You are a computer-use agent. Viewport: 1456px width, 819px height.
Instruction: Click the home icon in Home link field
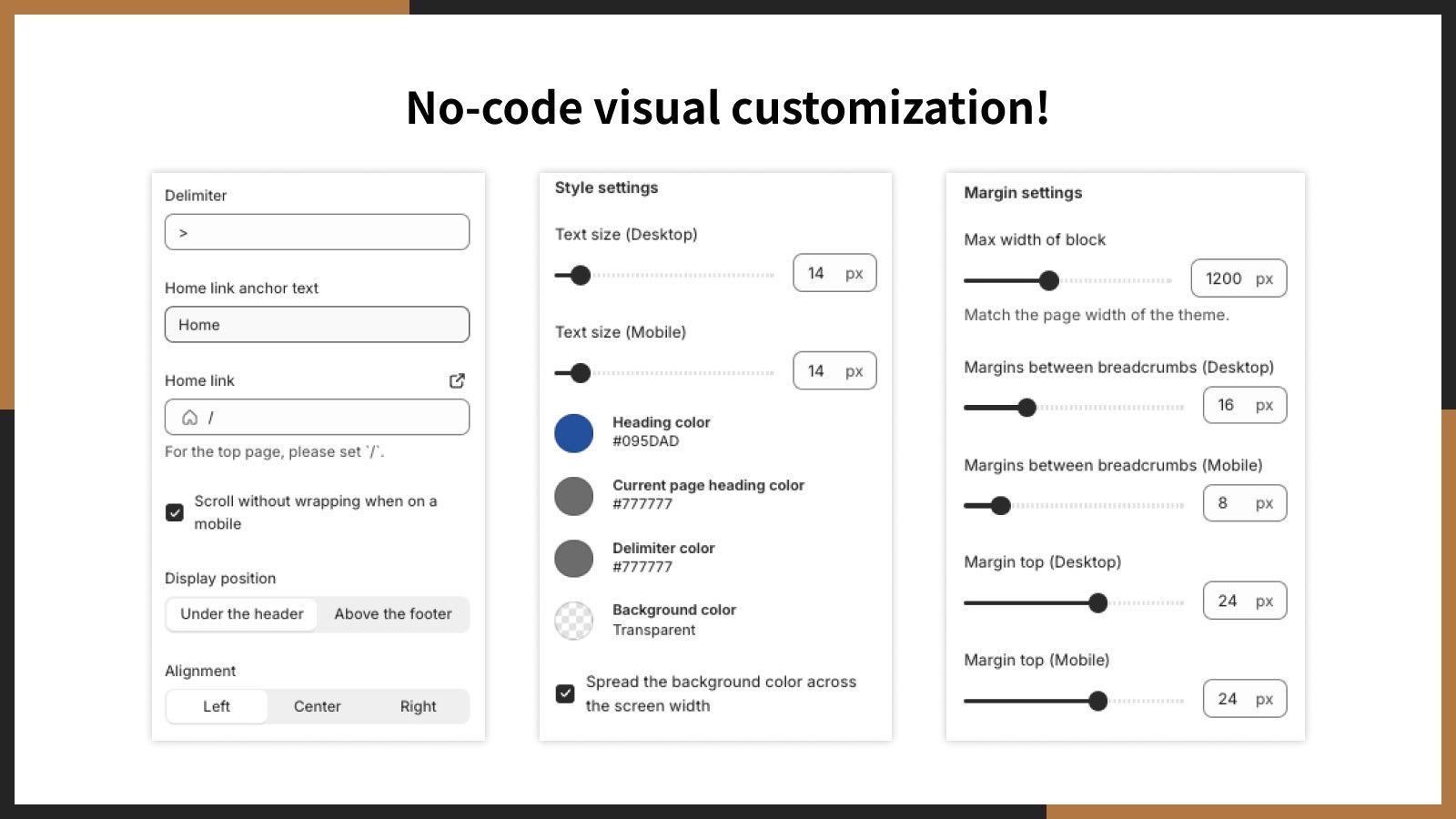189,418
